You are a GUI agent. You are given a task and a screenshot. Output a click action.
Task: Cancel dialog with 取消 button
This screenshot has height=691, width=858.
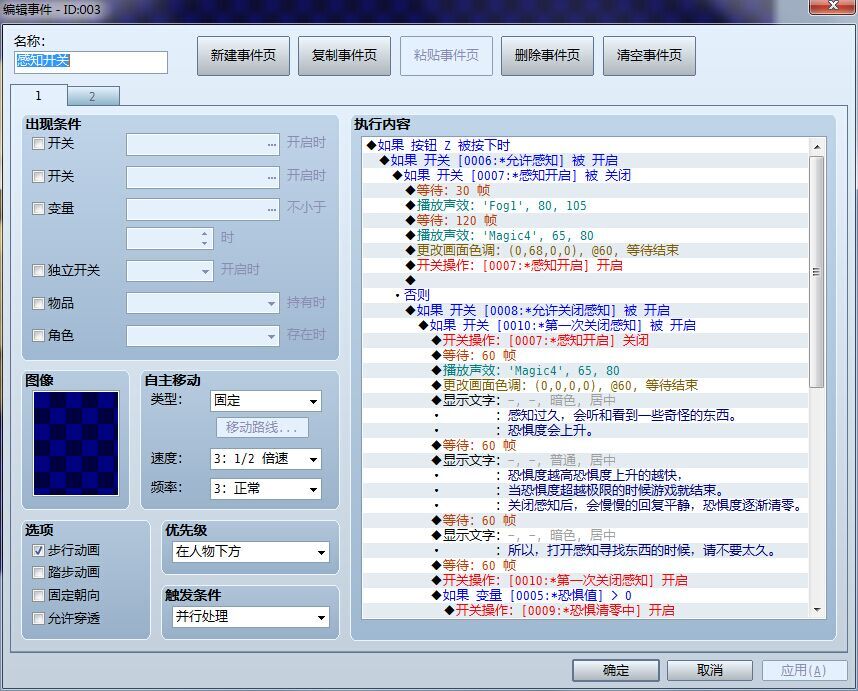coord(710,670)
